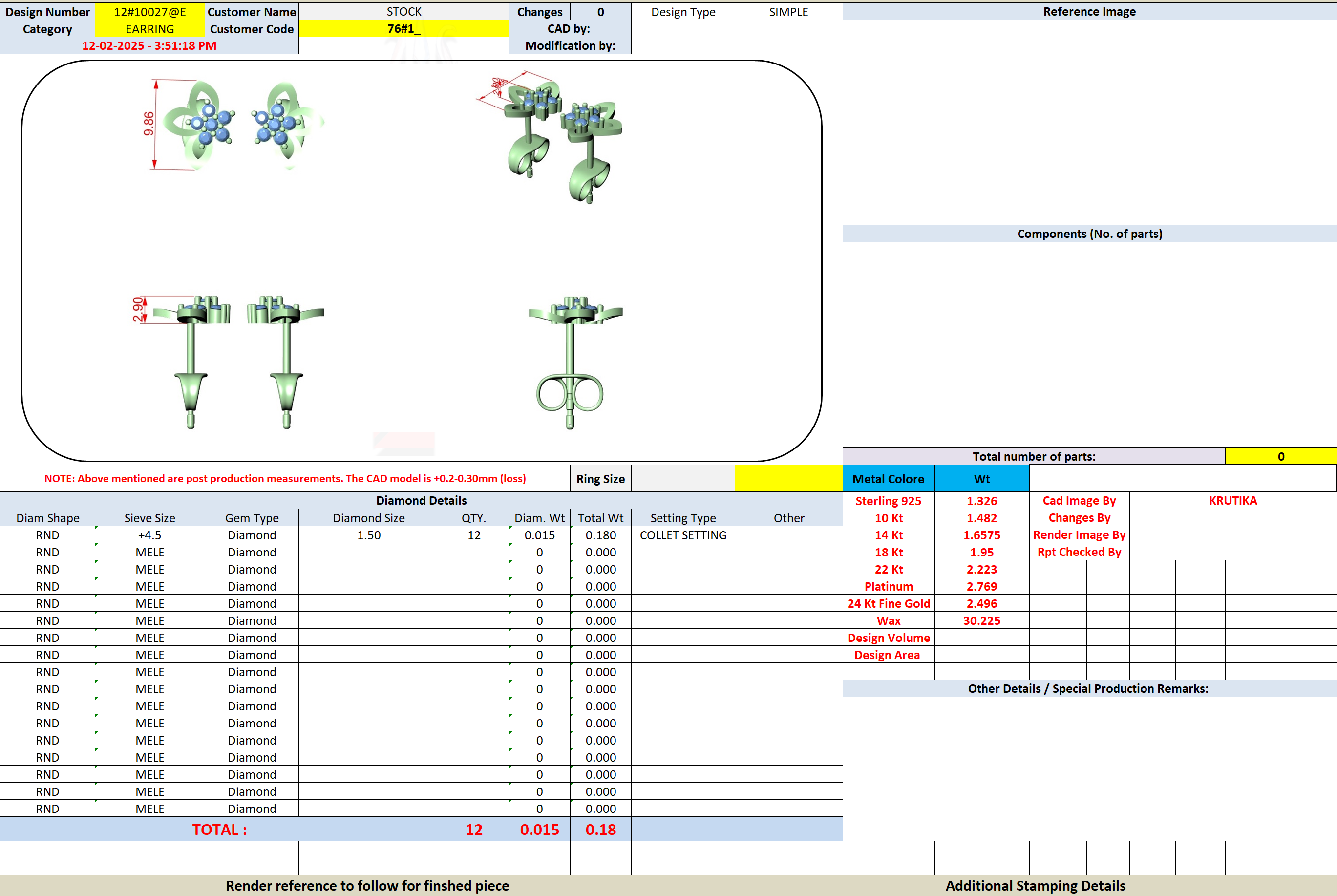Select the design number cell 12#10027@E

tap(149, 11)
